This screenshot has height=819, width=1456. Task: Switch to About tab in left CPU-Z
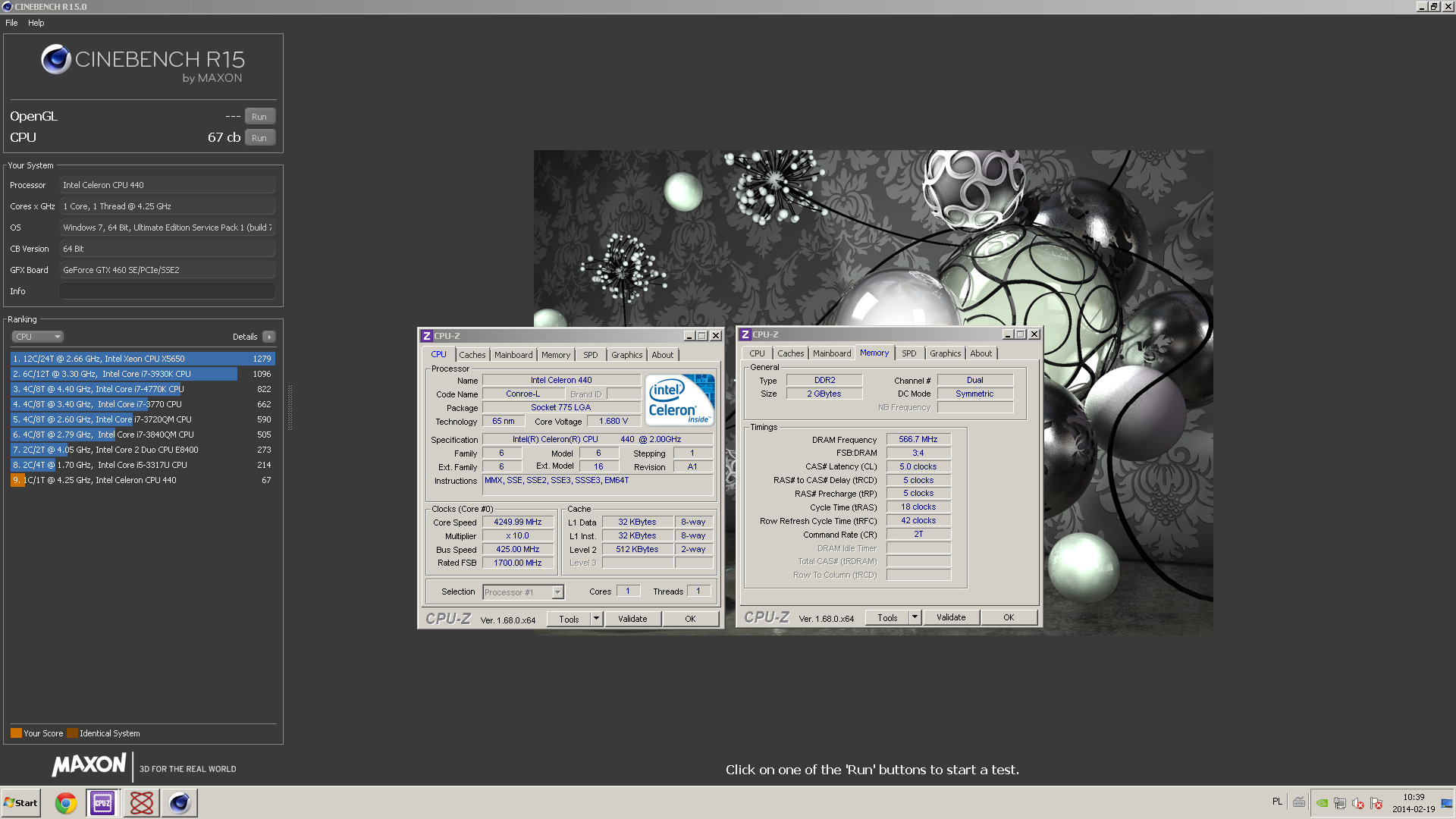point(663,355)
